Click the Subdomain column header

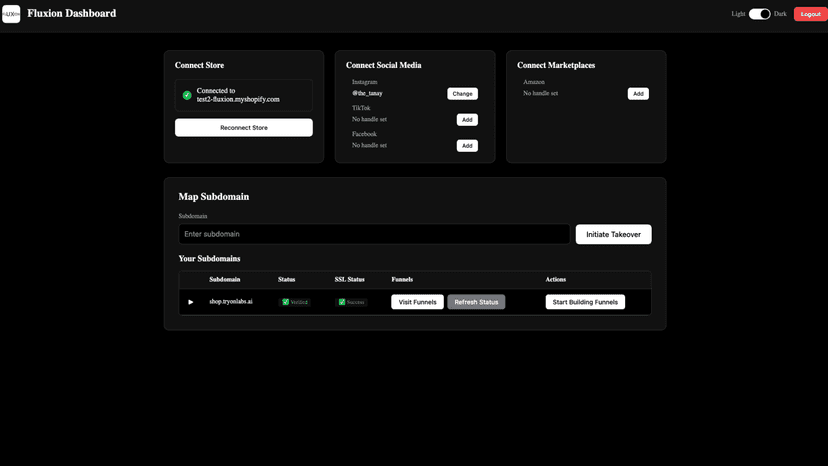point(224,279)
